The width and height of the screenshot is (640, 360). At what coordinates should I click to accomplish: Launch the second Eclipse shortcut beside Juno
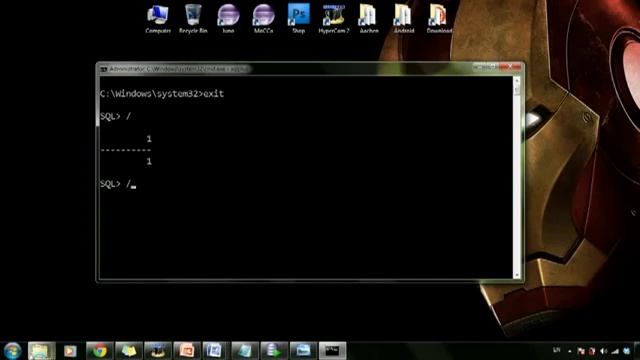[263, 19]
